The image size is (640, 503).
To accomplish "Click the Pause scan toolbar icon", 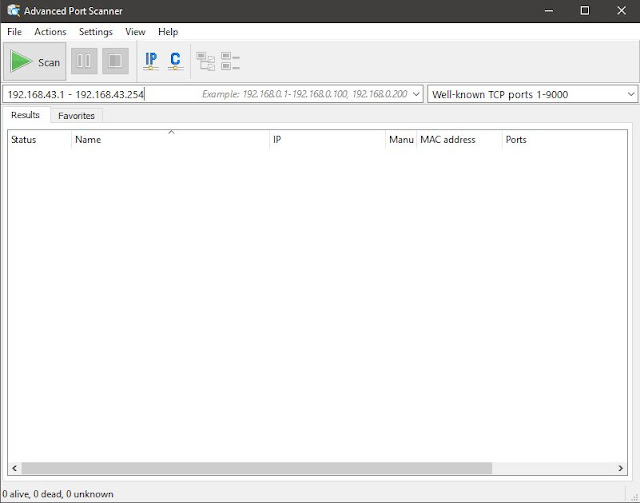I will [x=84, y=61].
